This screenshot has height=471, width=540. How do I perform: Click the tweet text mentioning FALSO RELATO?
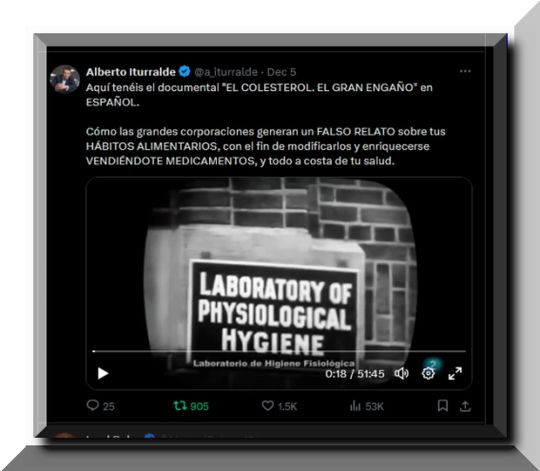coord(266,146)
